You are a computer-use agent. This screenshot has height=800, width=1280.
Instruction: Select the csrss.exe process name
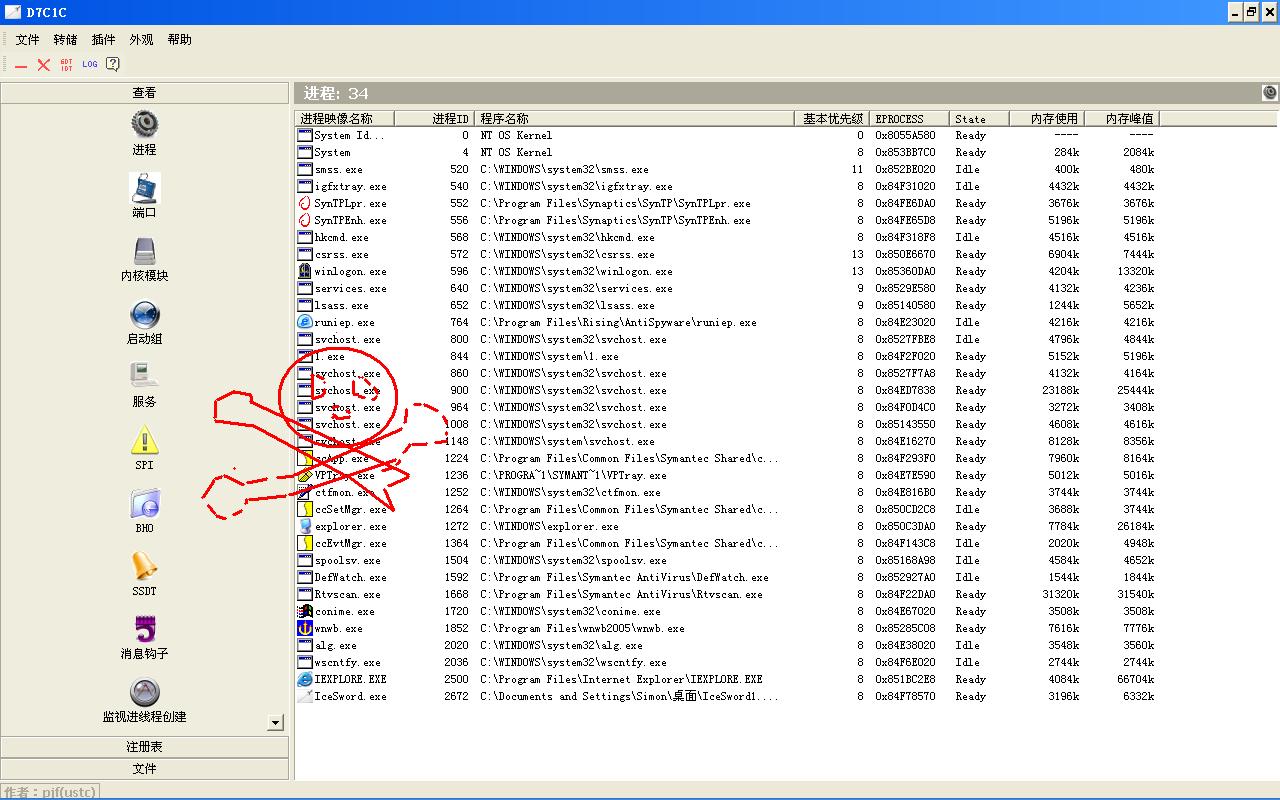pyautogui.click(x=341, y=254)
